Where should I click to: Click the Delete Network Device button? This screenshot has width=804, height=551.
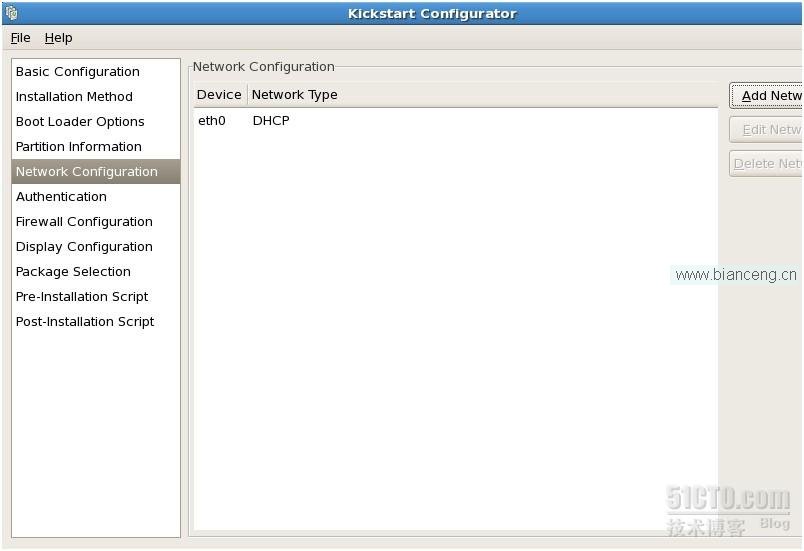click(766, 164)
